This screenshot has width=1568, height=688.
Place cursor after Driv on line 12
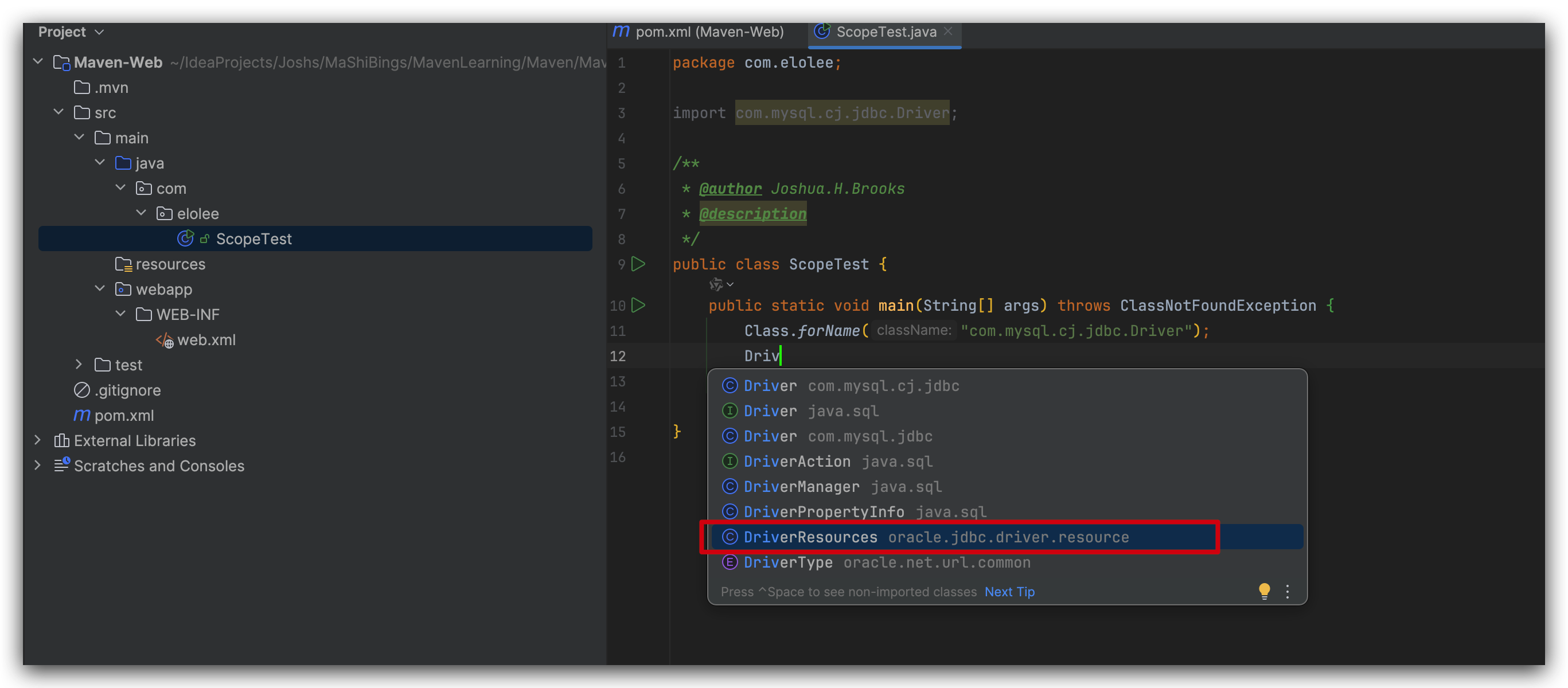click(781, 356)
